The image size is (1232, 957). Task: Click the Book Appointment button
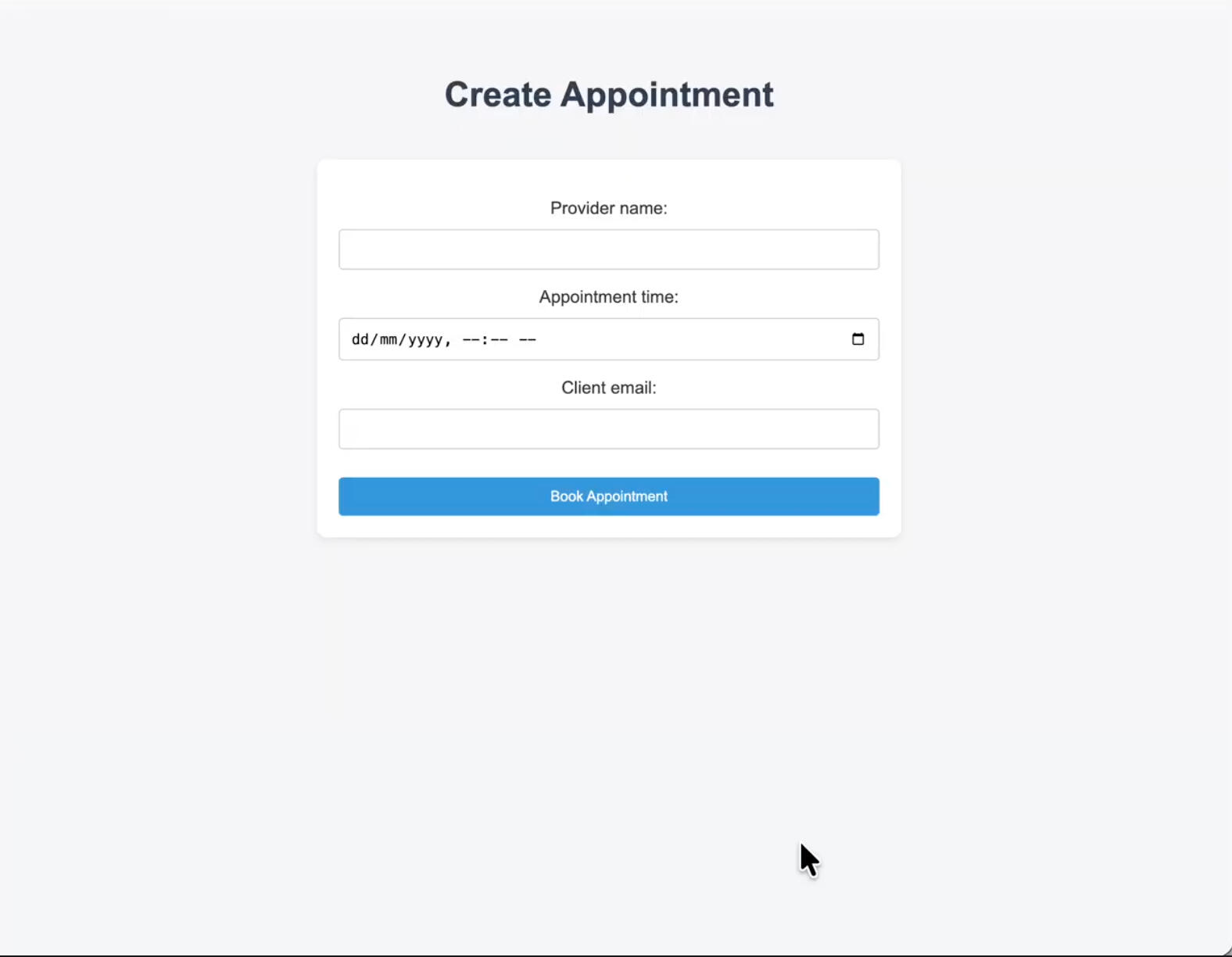(x=608, y=496)
